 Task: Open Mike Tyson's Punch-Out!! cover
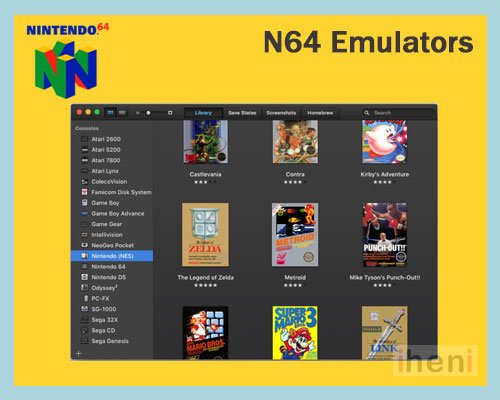click(x=385, y=235)
